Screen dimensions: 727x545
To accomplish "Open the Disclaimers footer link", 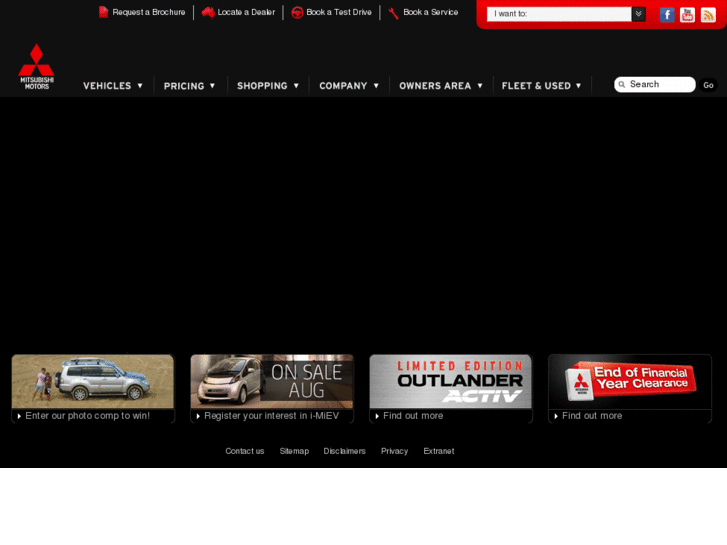I will coord(344,451).
